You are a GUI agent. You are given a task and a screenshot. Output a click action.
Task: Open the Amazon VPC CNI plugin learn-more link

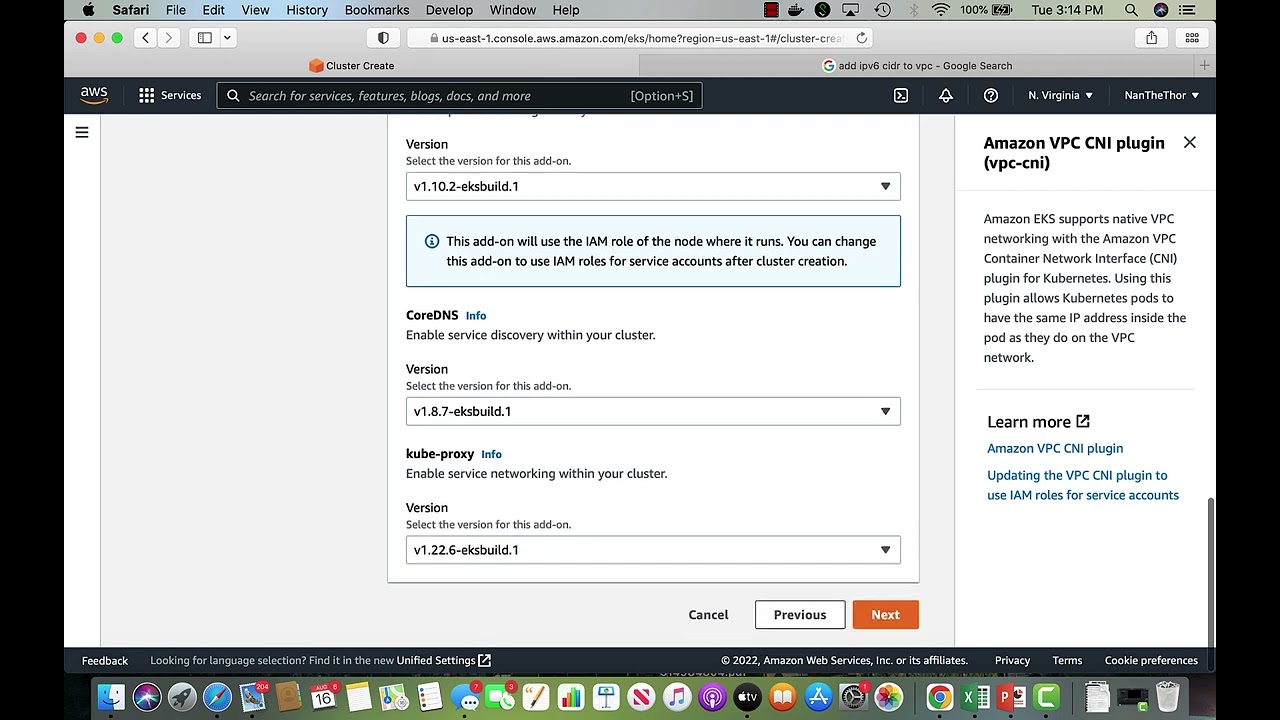(x=1055, y=448)
